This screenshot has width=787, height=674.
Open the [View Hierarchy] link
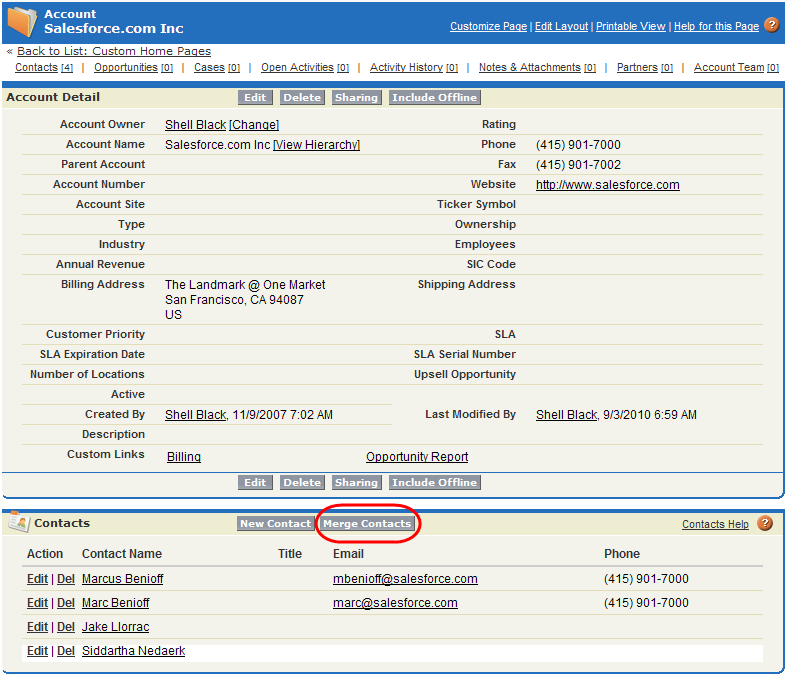(316, 145)
